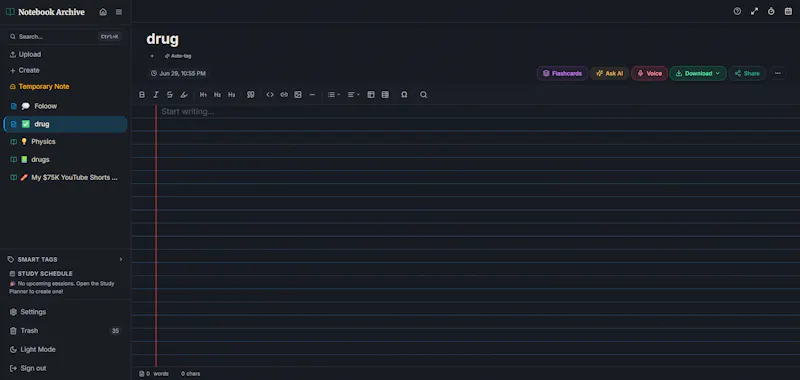The image size is (800, 380).
Task: Insert an image into the note
Action: 298,95
